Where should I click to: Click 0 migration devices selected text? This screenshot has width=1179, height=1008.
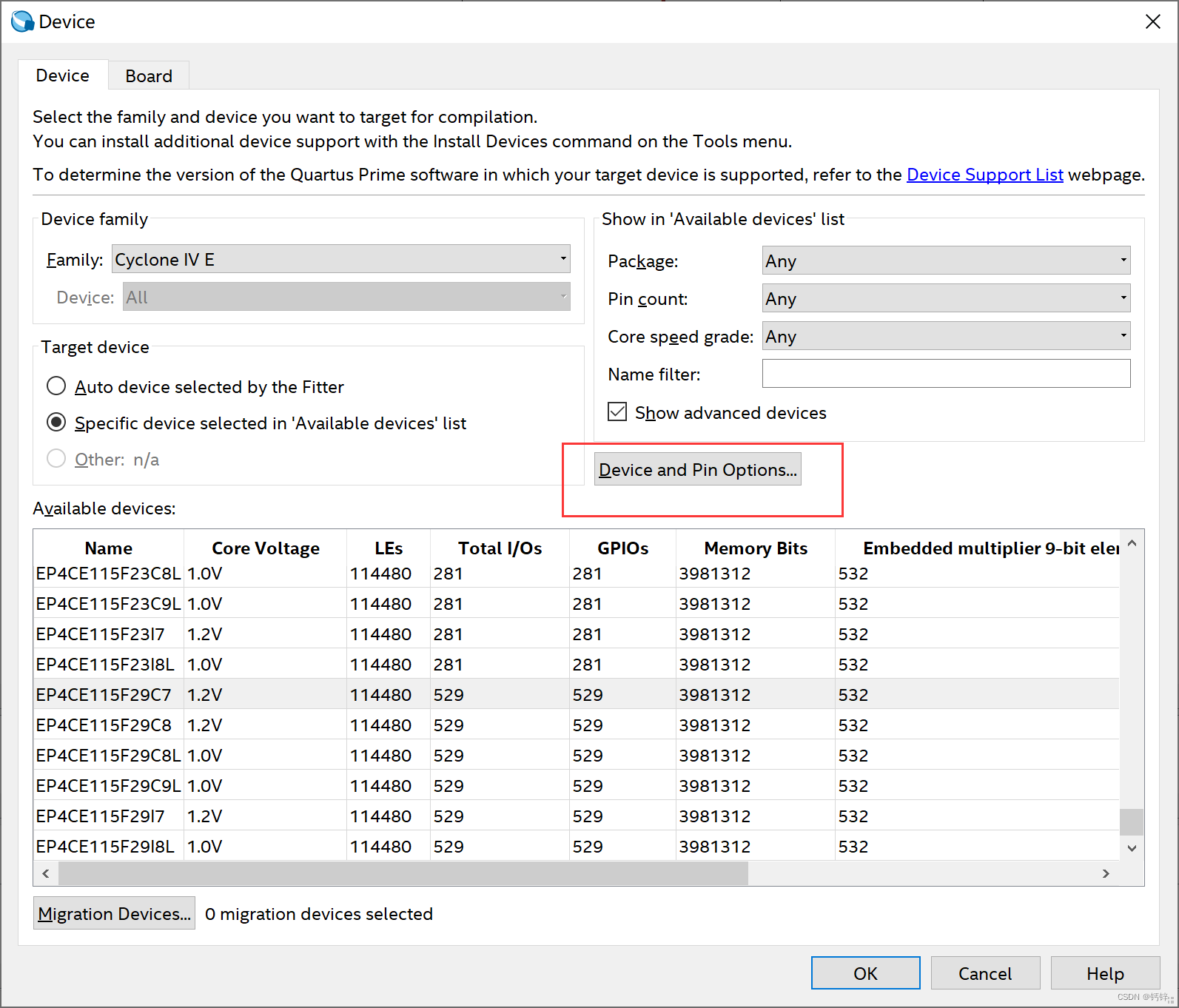pos(319,914)
